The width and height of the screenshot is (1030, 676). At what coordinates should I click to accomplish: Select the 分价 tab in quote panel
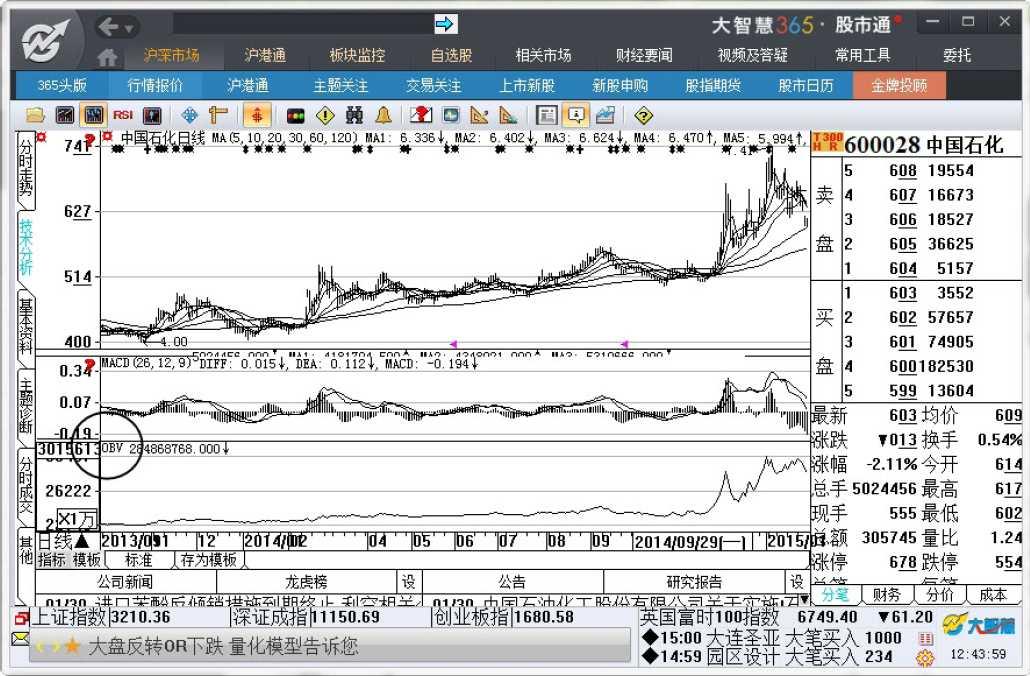coord(939,595)
